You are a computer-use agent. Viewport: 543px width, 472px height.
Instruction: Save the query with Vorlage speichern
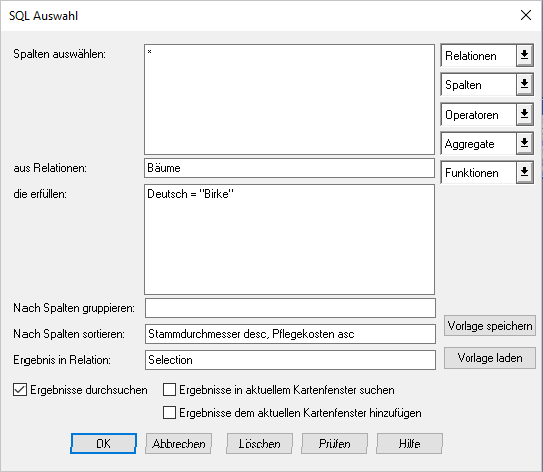490,326
